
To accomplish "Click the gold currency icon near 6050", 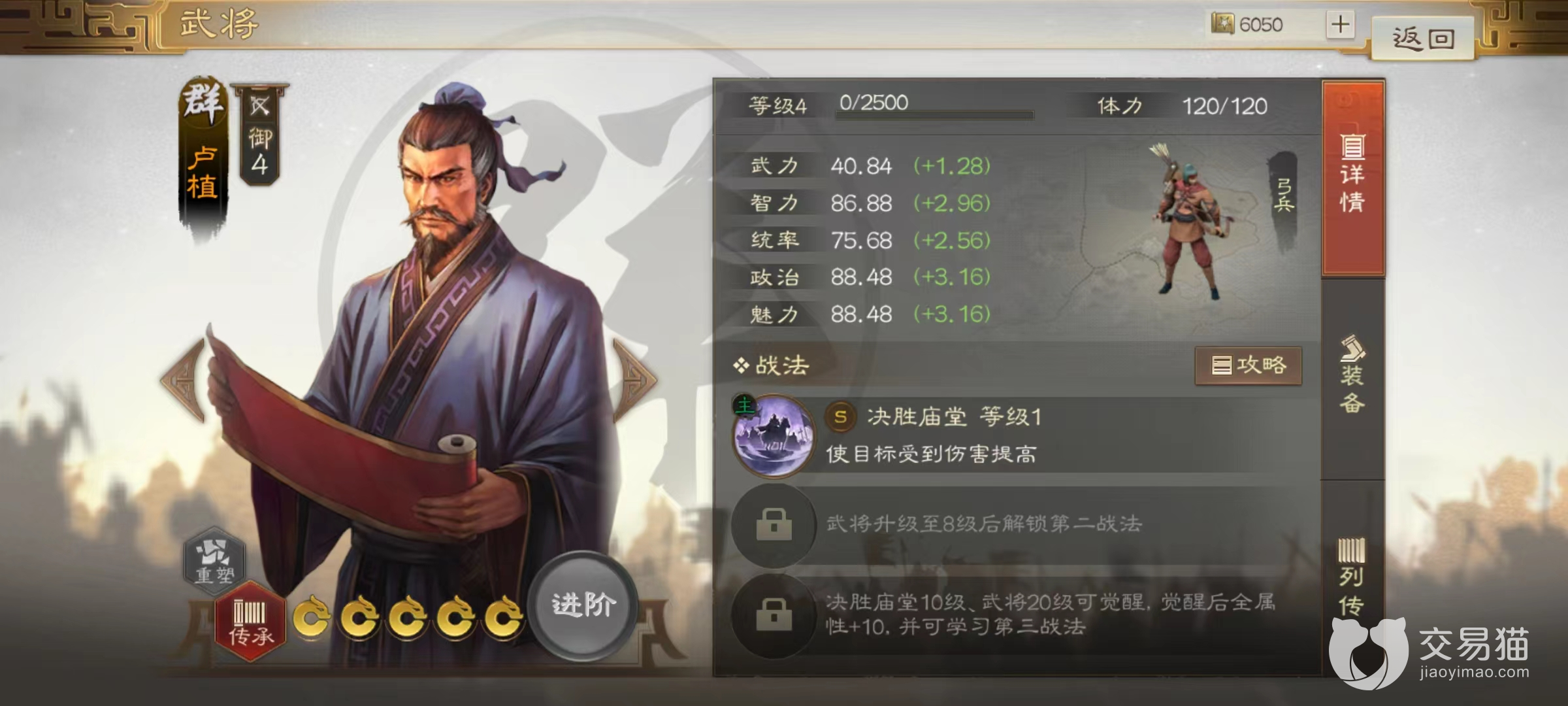I will [x=1222, y=24].
